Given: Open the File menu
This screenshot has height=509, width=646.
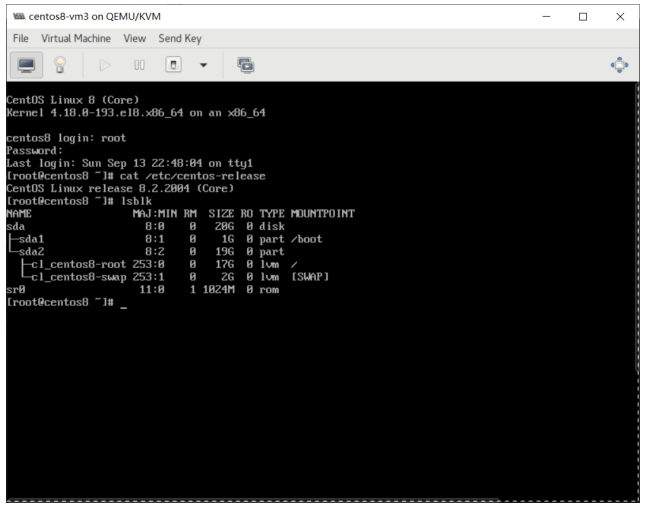Looking at the screenshot, I should [21, 38].
